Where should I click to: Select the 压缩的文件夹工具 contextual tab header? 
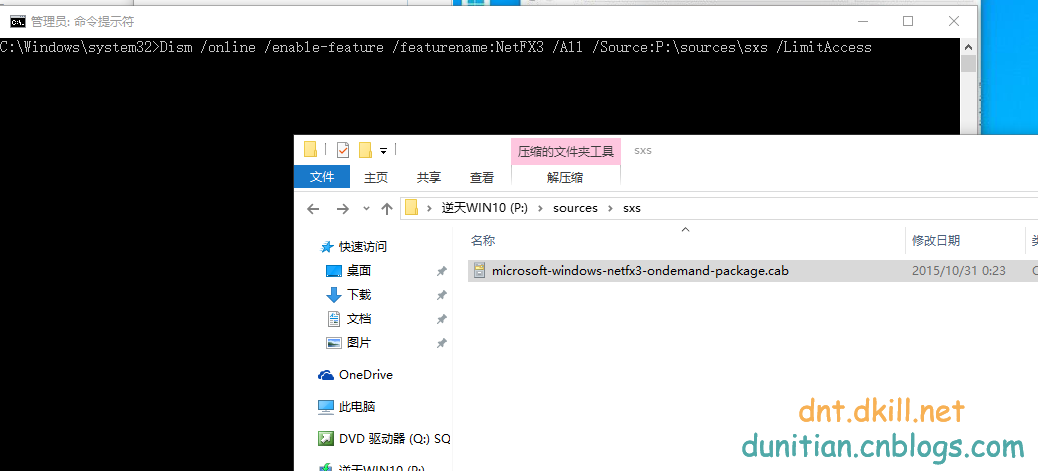[565, 151]
